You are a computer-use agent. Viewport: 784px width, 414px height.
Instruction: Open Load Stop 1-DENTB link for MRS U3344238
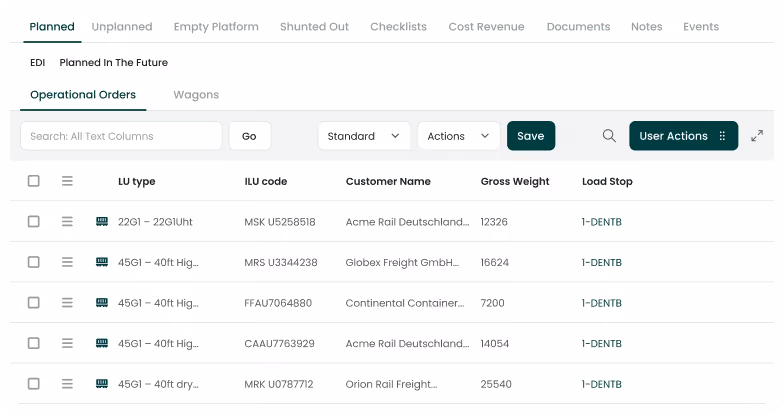pos(602,262)
